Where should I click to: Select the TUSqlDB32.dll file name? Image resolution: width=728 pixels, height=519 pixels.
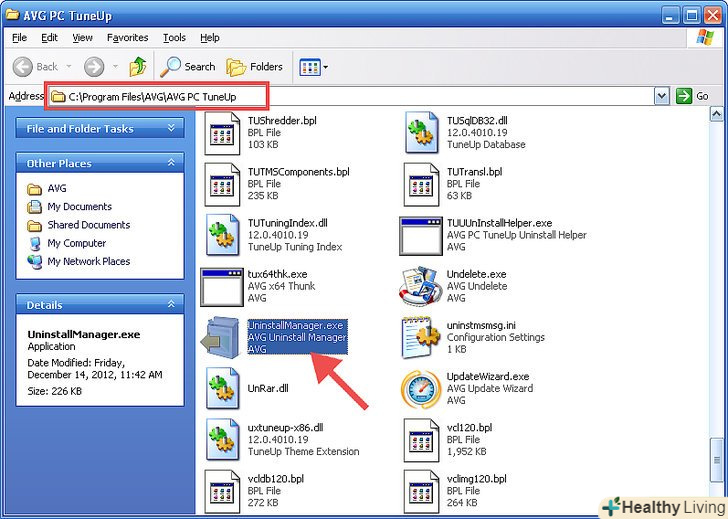(477, 121)
